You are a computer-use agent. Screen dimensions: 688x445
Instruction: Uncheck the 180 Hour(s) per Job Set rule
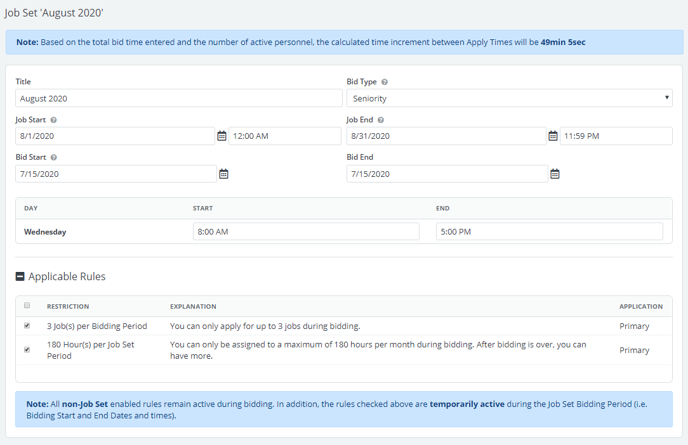(27, 350)
